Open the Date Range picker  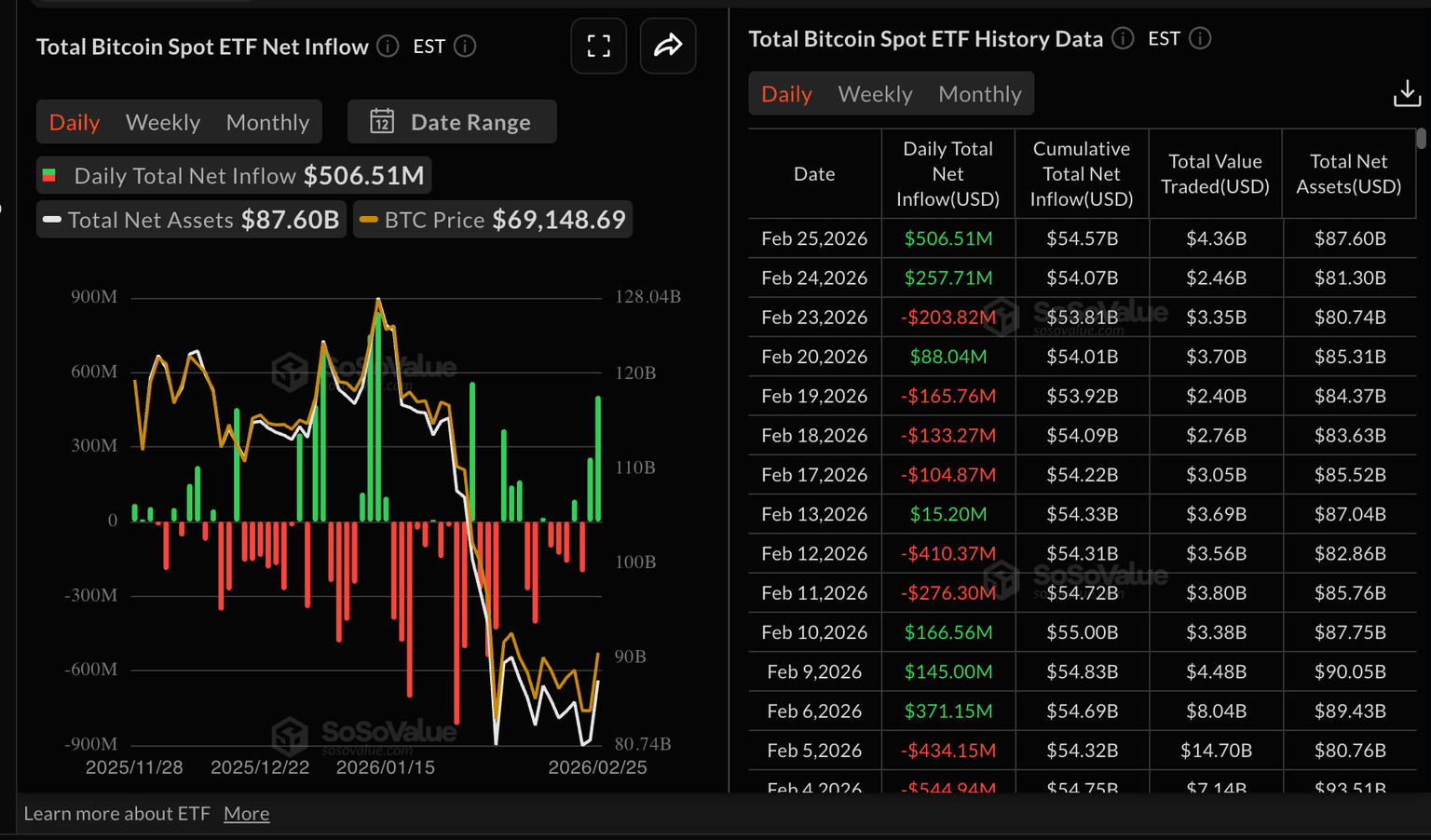click(452, 122)
